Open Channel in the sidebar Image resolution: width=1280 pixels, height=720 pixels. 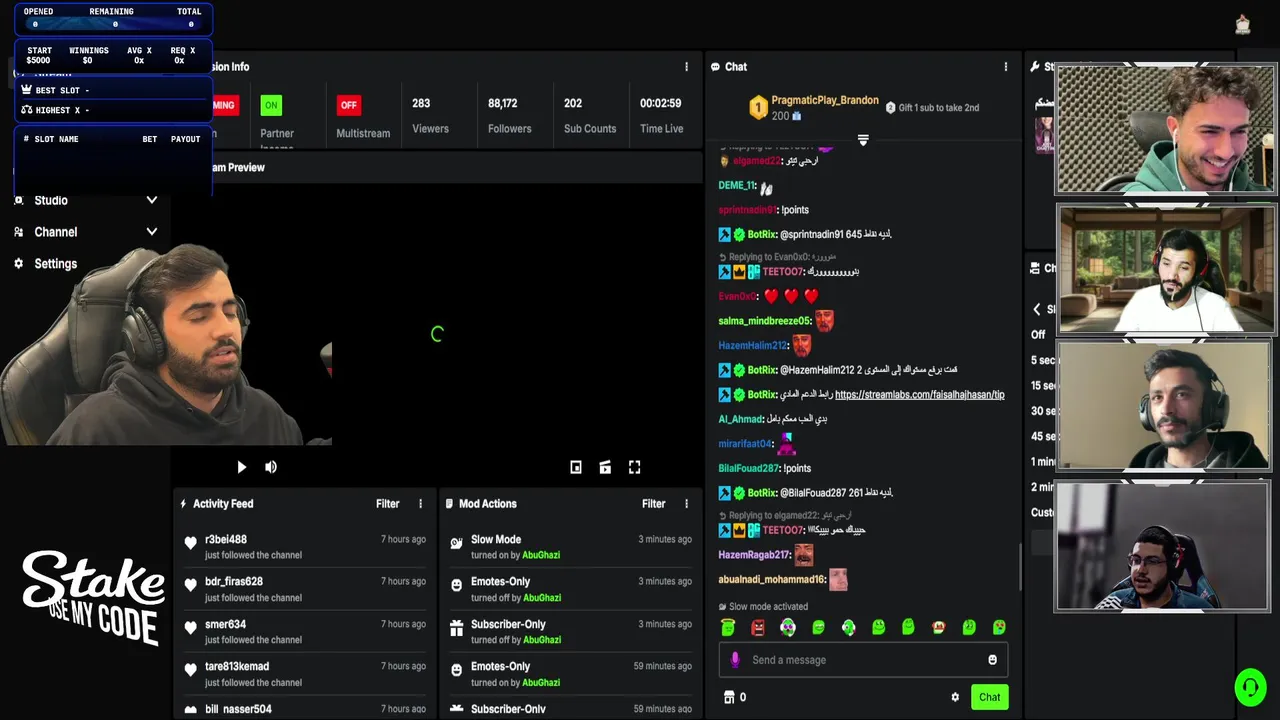coord(56,232)
